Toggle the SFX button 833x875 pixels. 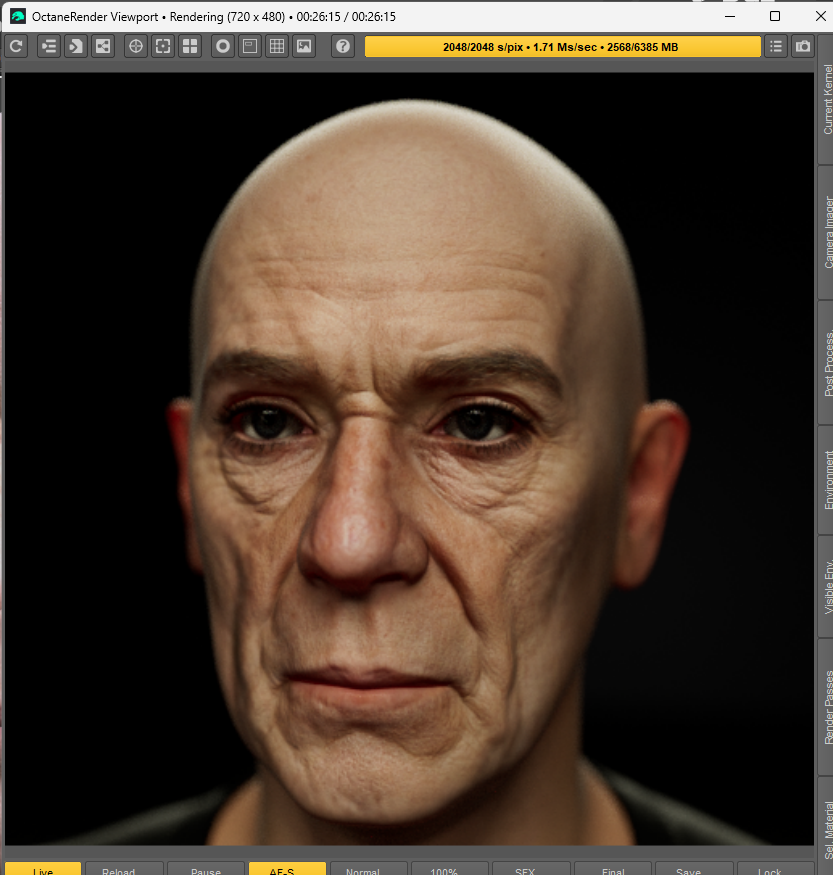click(x=532, y=869)
